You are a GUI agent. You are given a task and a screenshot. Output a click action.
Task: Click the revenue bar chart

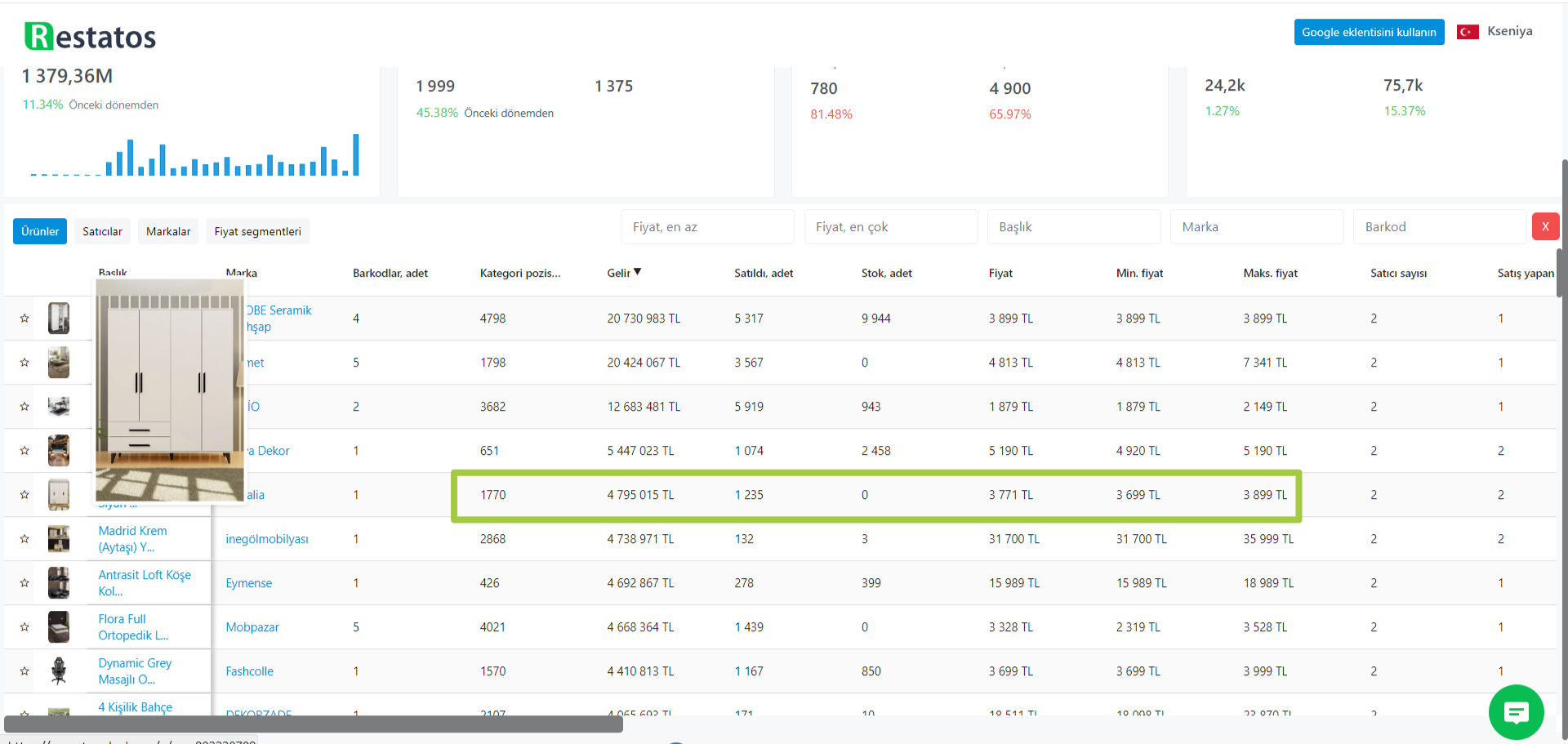(194, 155)
